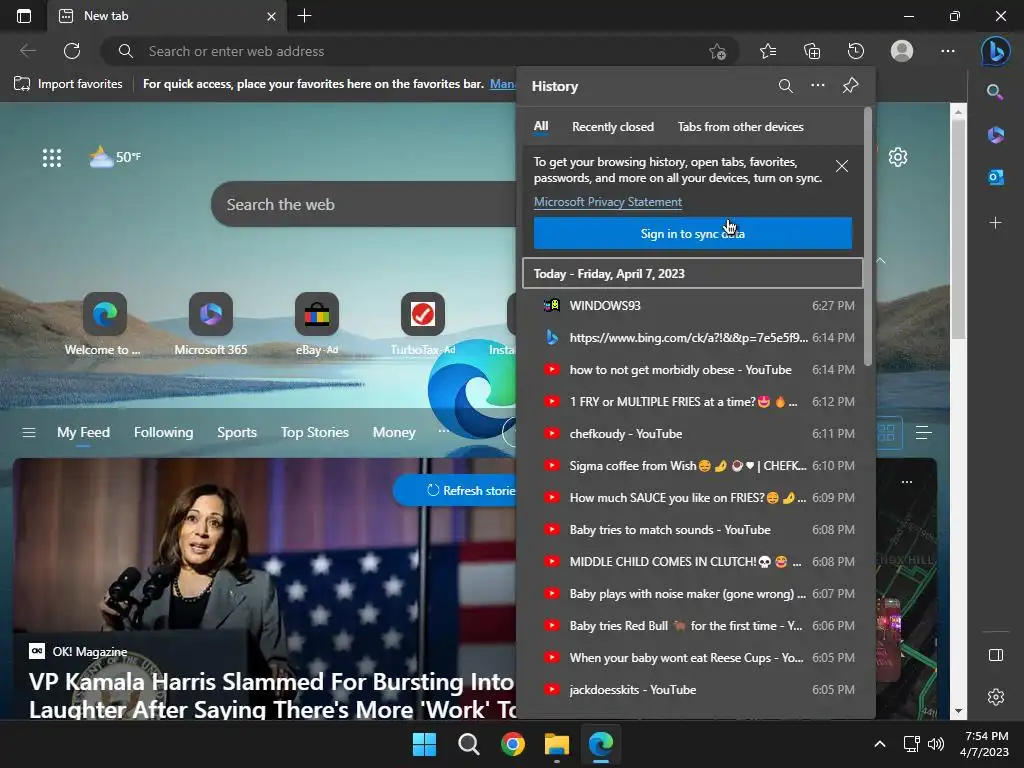This screenshot has height=768, width=1024.
Task: Click the page vertical scrollbar thumb
Action: point(958,229)
